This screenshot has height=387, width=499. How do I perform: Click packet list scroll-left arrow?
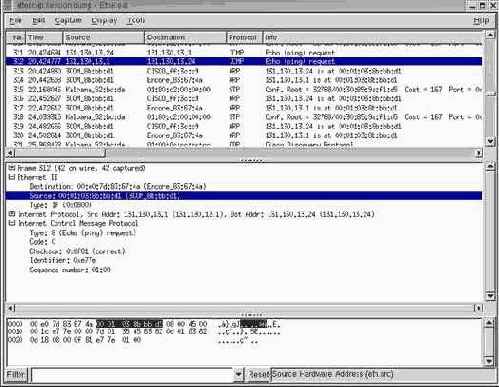coord(10,153)
